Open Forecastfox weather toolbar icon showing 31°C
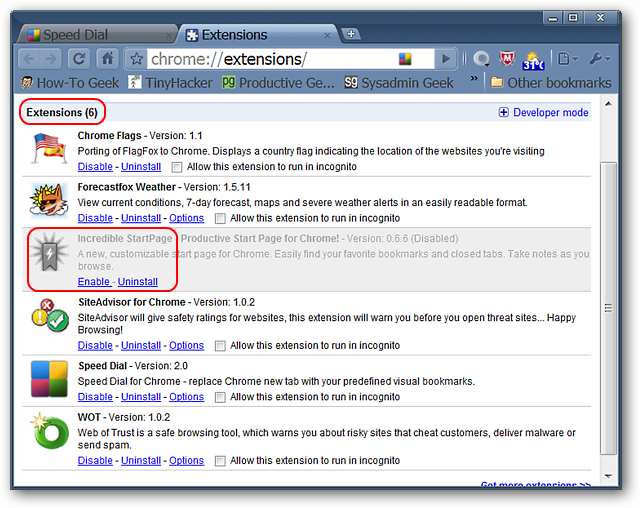Screen dimensions: 640x508 pyautogui.click(x=533, y=60)
